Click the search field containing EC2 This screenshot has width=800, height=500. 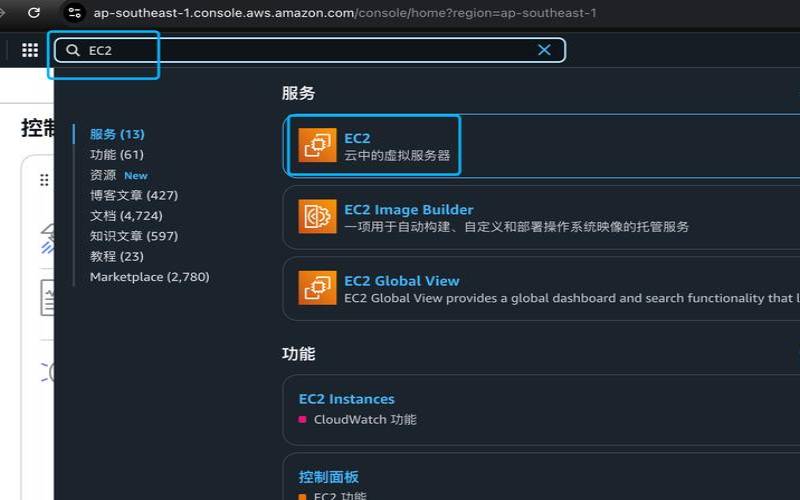(x=310, y=50)
